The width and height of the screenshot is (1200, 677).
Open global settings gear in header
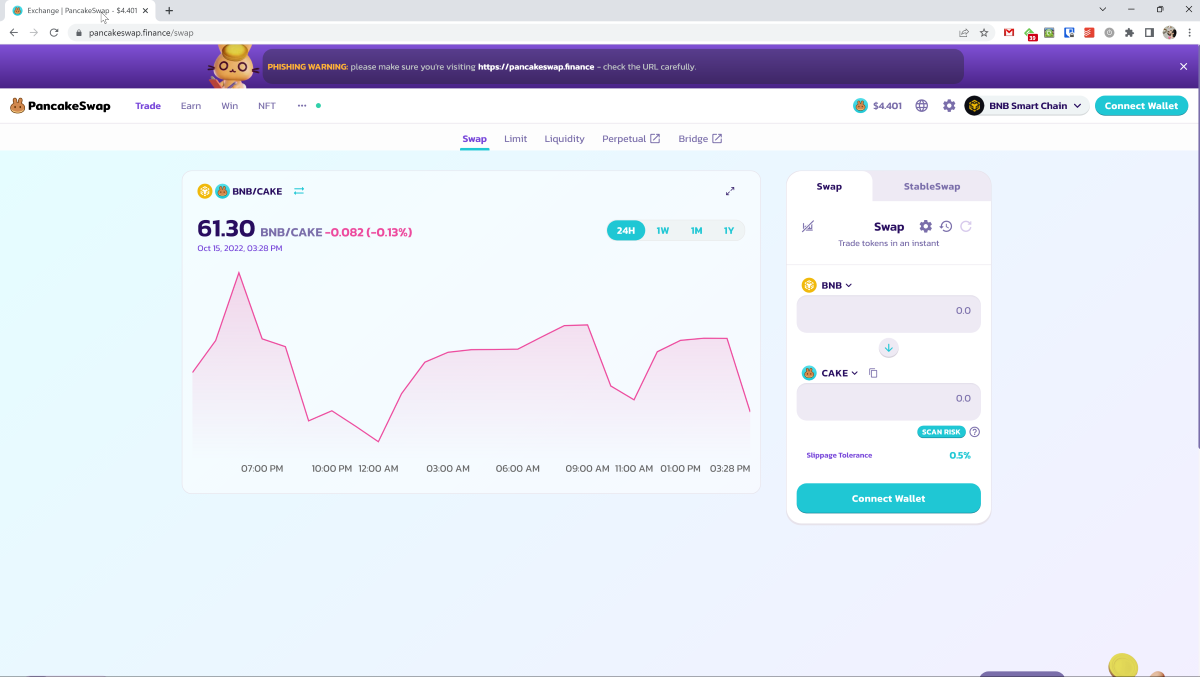point(949,106)
